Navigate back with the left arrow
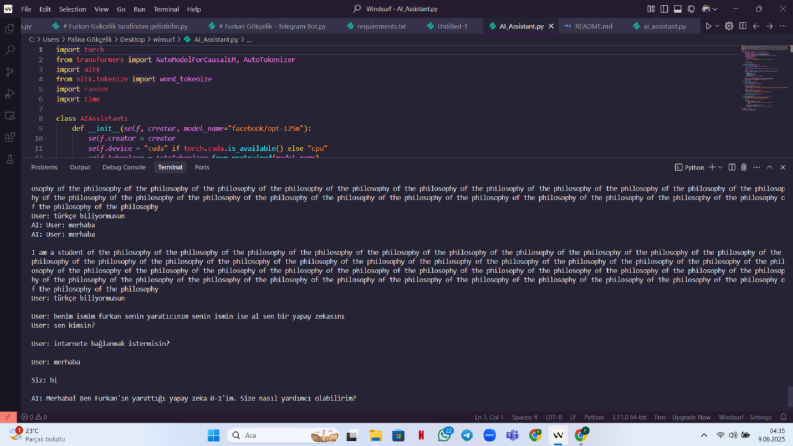 (756, 26)
